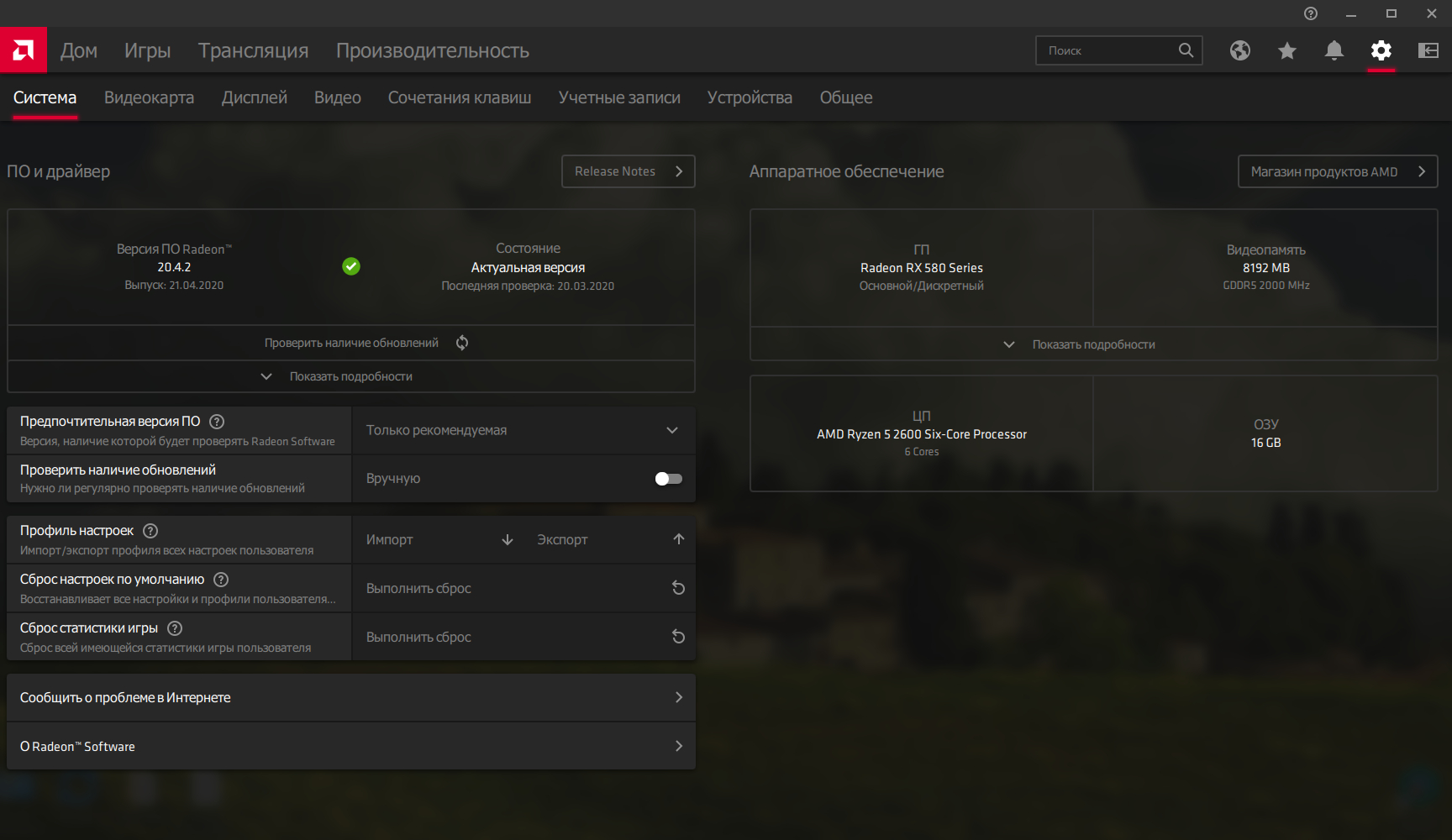Open favorites star icon
The width and height of the screenshot is (1452, 840).
(1287, 50)
